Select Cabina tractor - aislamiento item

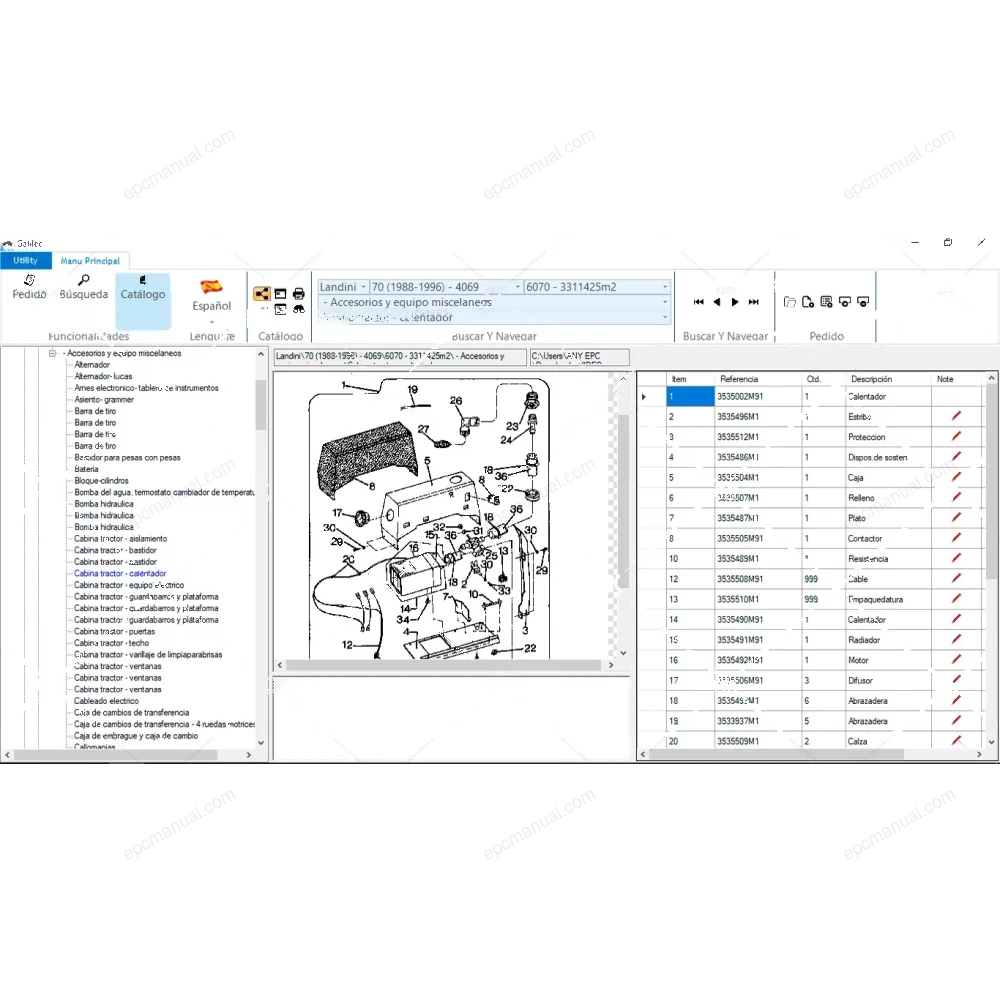(121, 538)
